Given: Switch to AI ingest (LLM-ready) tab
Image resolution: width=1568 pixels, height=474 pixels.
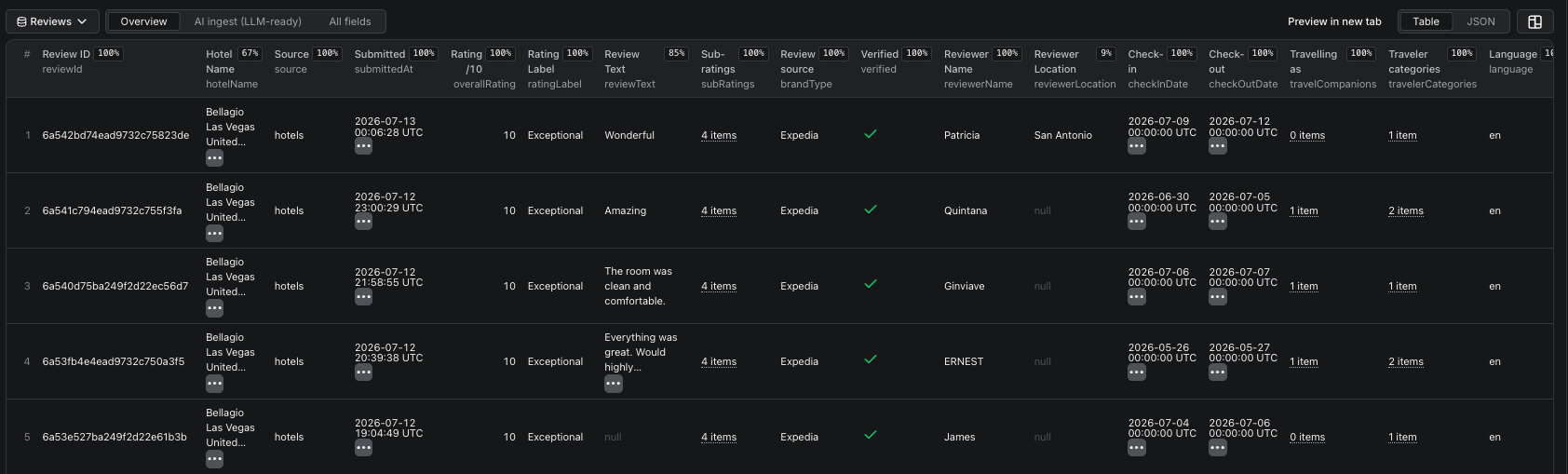Looking at the screenshot, I should (x=248, y=21).
